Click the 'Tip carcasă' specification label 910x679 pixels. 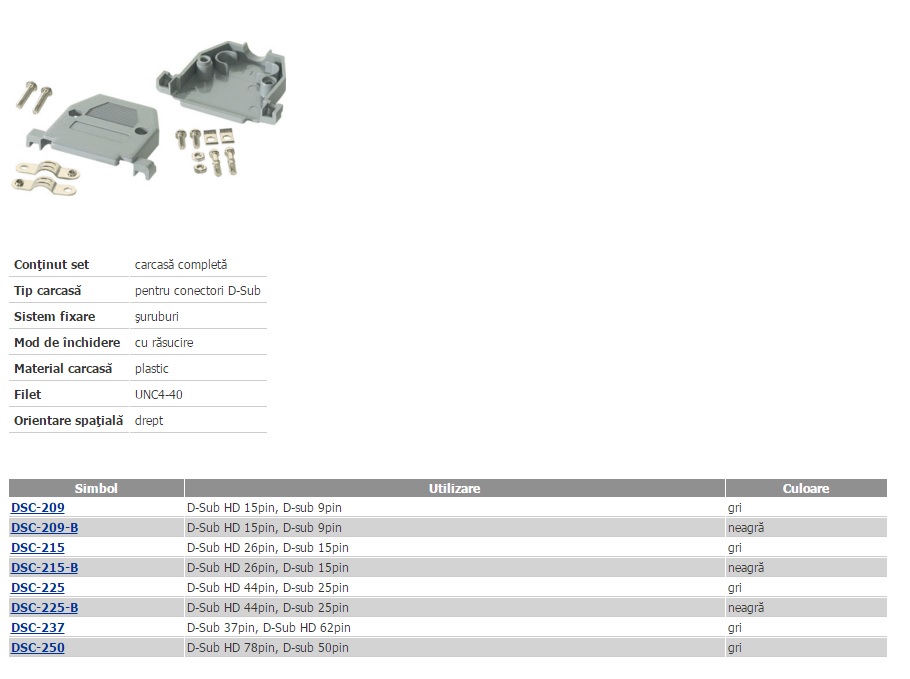click(x=47, y=291)
